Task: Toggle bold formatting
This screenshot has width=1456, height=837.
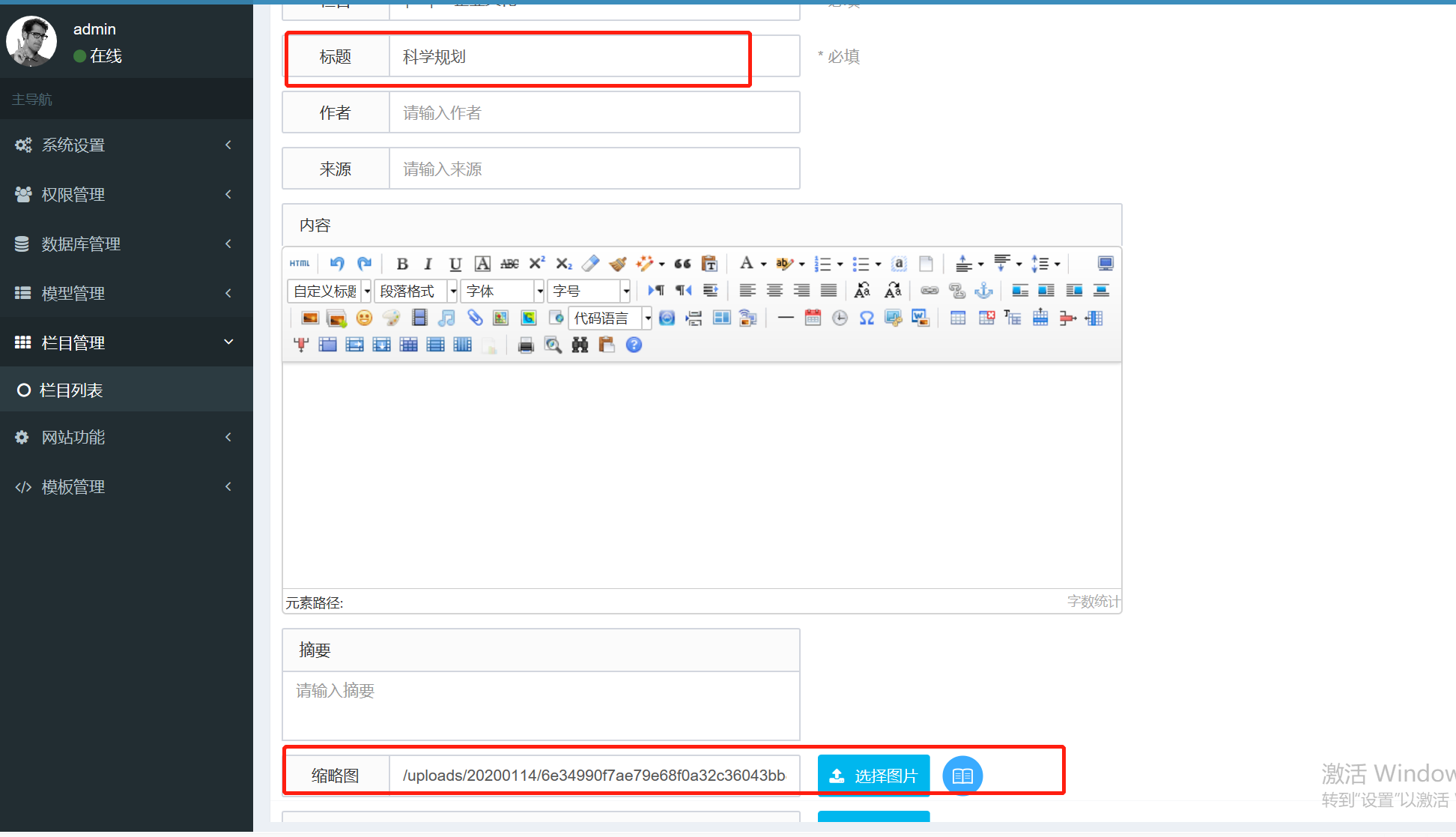Action: click(402, 264)
